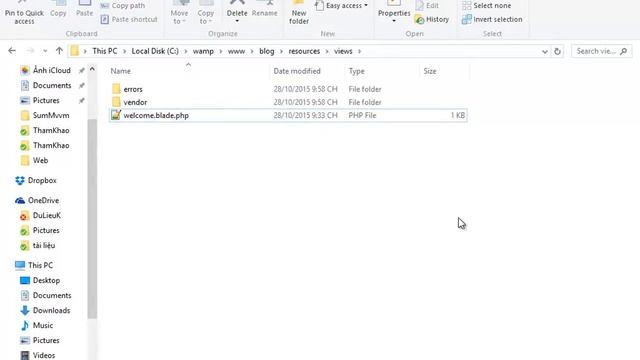Click the navigation pane scrollbar thumb
The width and height of the screenshot is (640, 360).
92,218
